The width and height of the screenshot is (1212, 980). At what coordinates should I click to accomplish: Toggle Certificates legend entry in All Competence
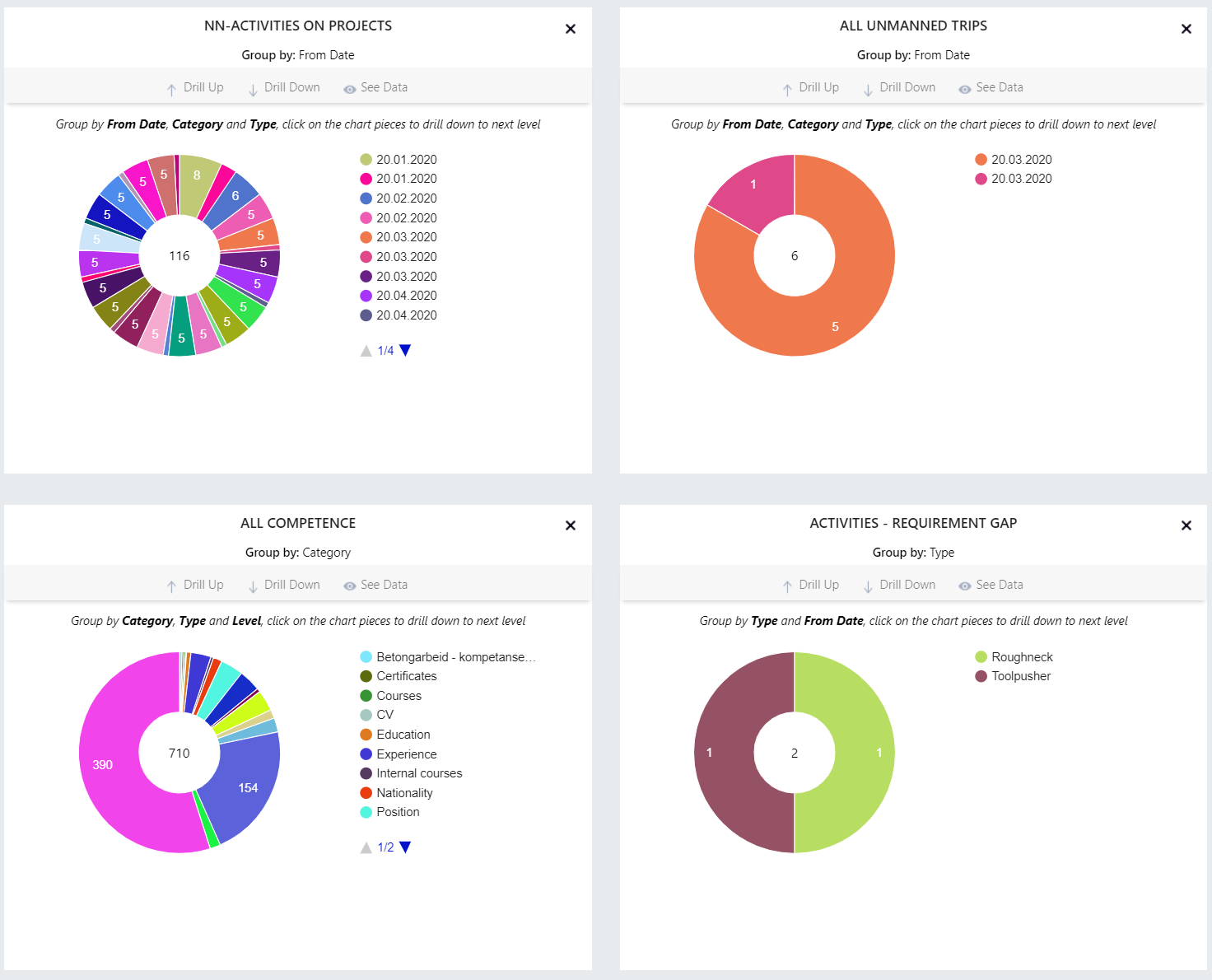point(399,676)
